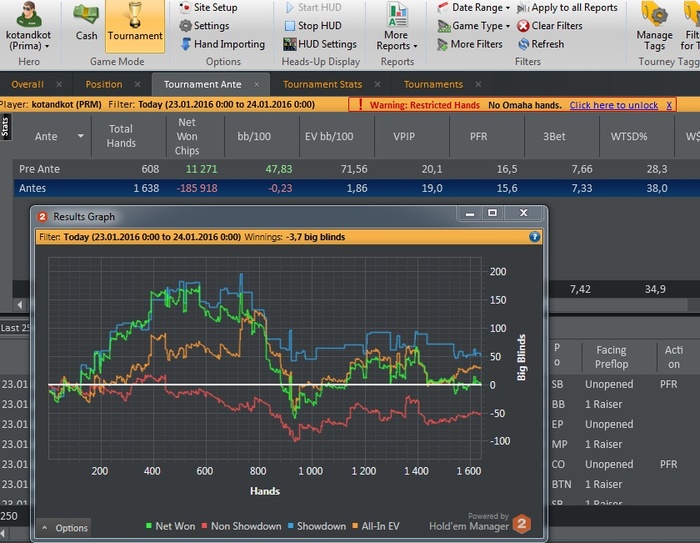
Task: Click Stop HUD
Action: (313, 26)
